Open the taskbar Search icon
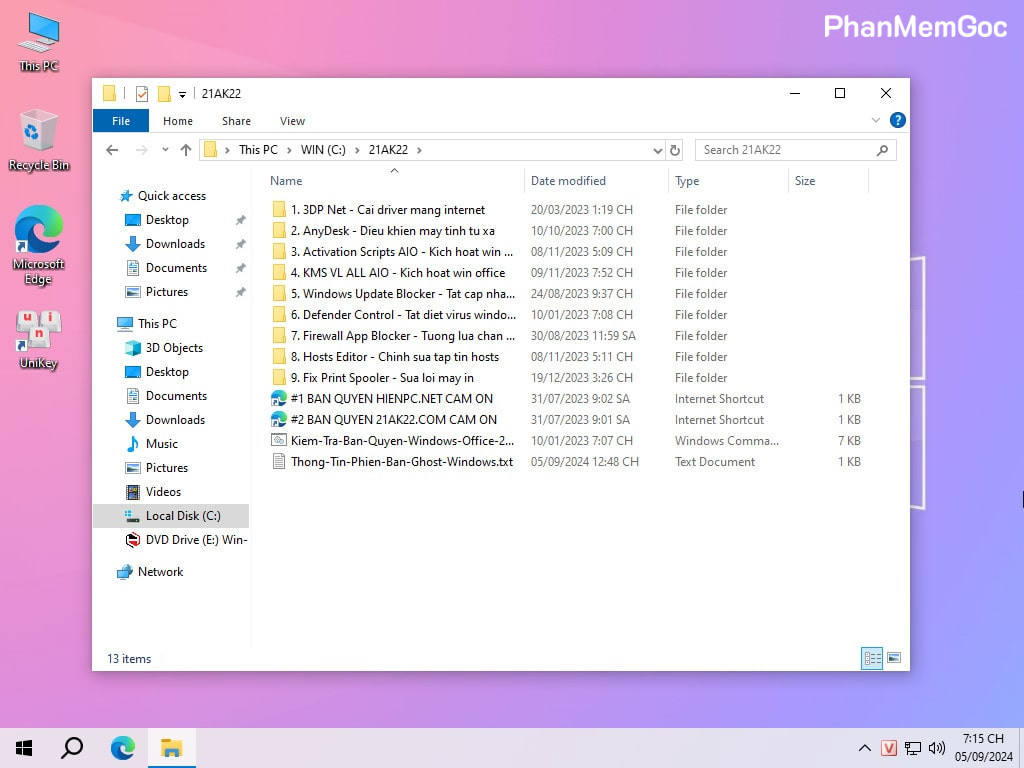Viewport: 1024px width, 768px height. click(x=72, y=747)
